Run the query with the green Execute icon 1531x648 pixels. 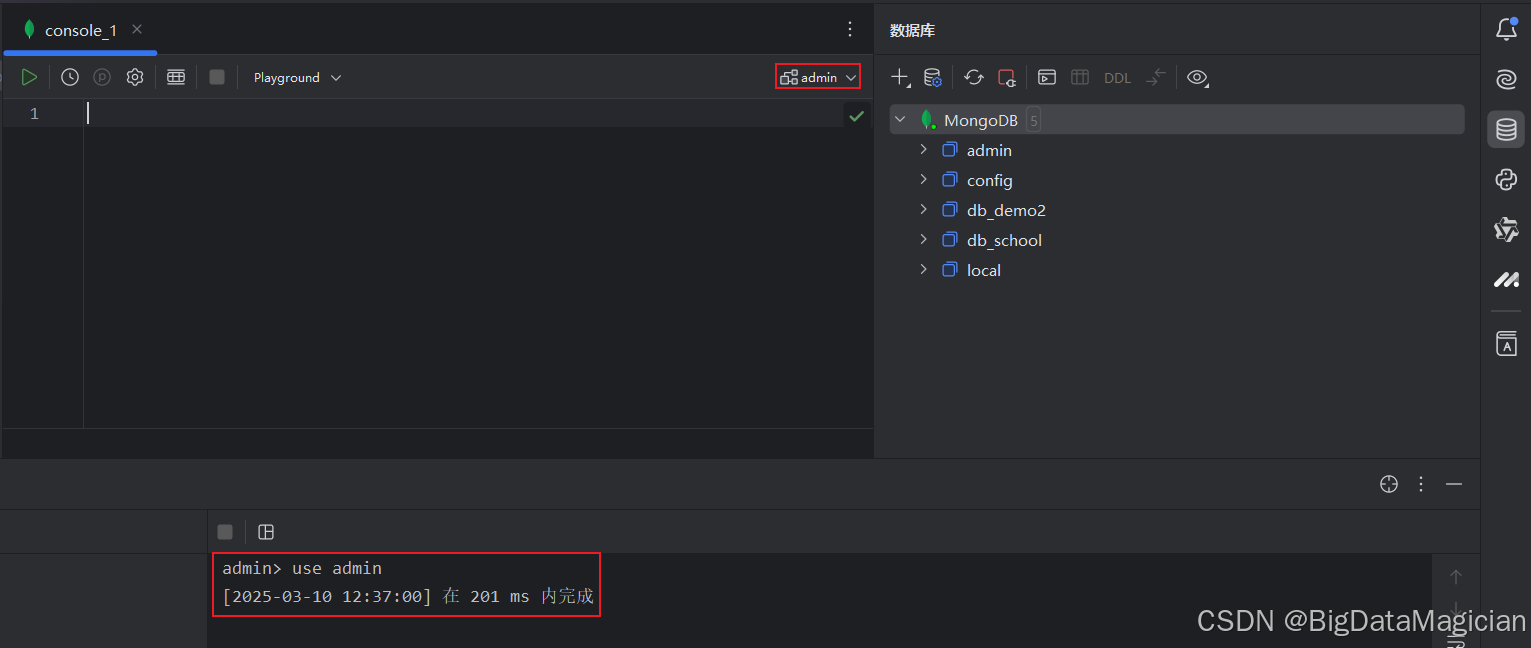coord(29,77)
